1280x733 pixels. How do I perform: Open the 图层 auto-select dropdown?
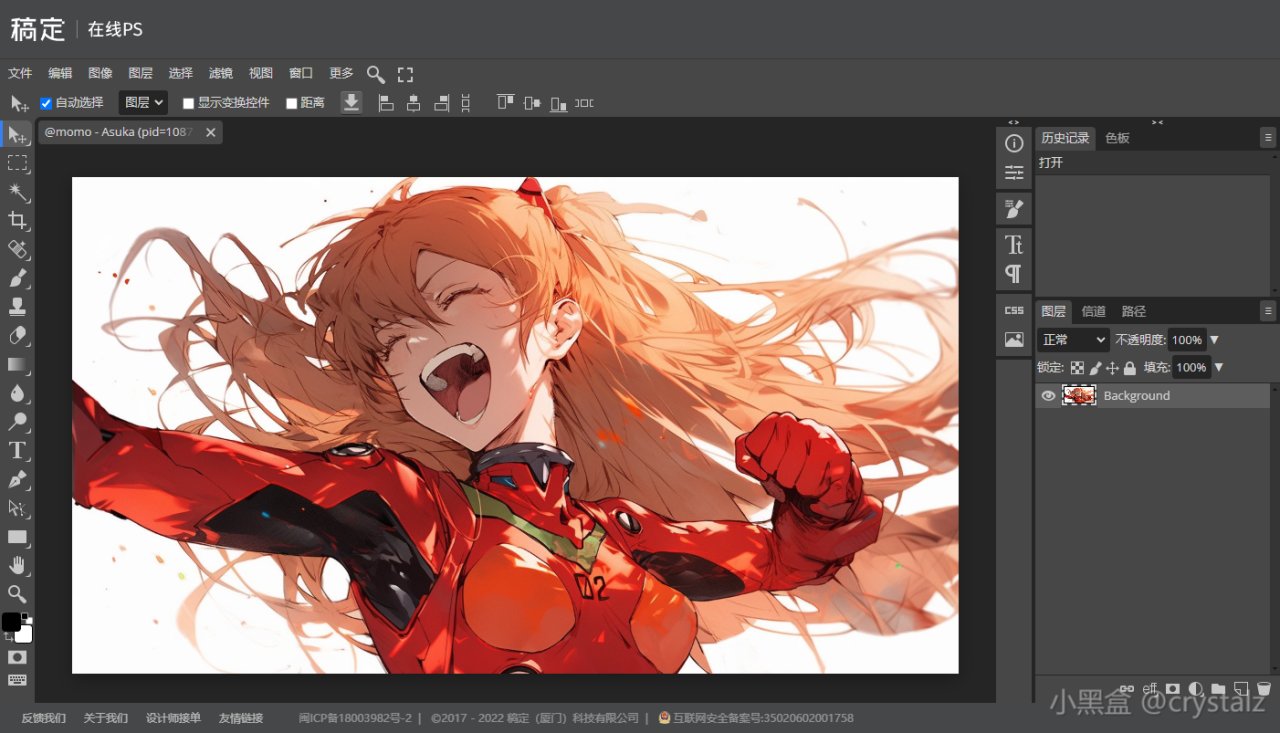[x=143, y=102]
